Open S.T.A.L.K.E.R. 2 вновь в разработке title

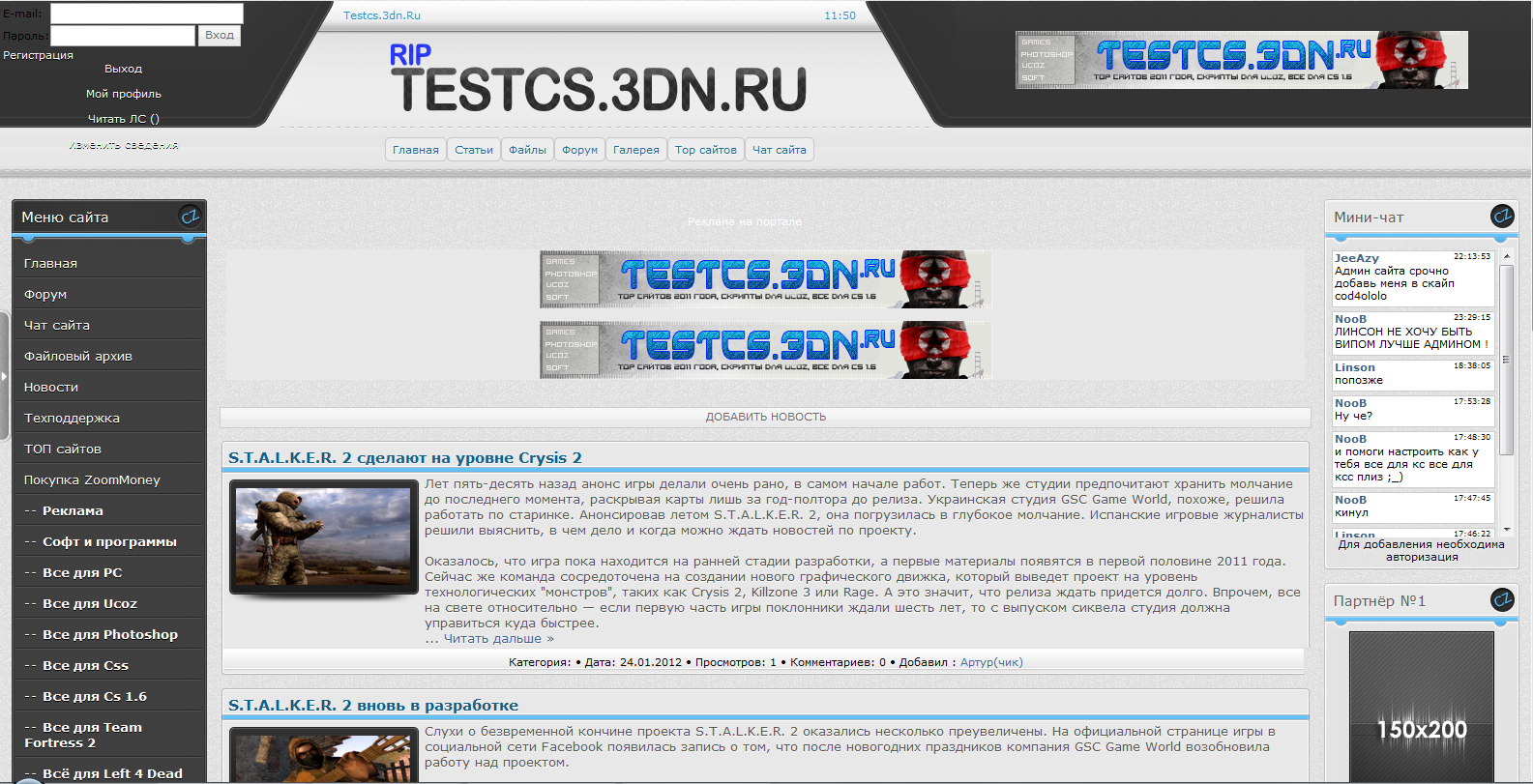click(x=373, y=706)
